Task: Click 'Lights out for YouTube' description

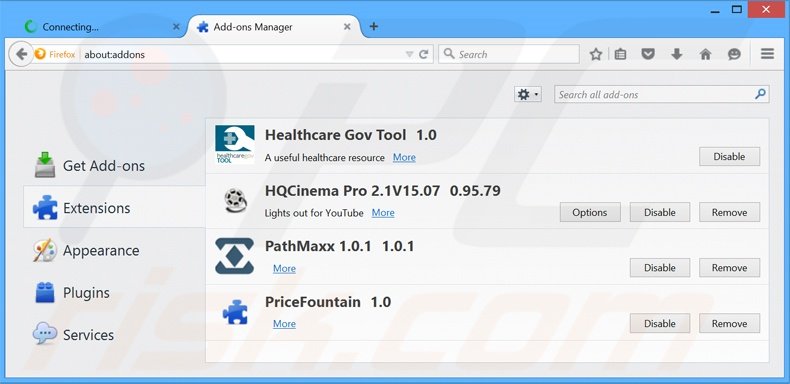Action: point(314,213)
